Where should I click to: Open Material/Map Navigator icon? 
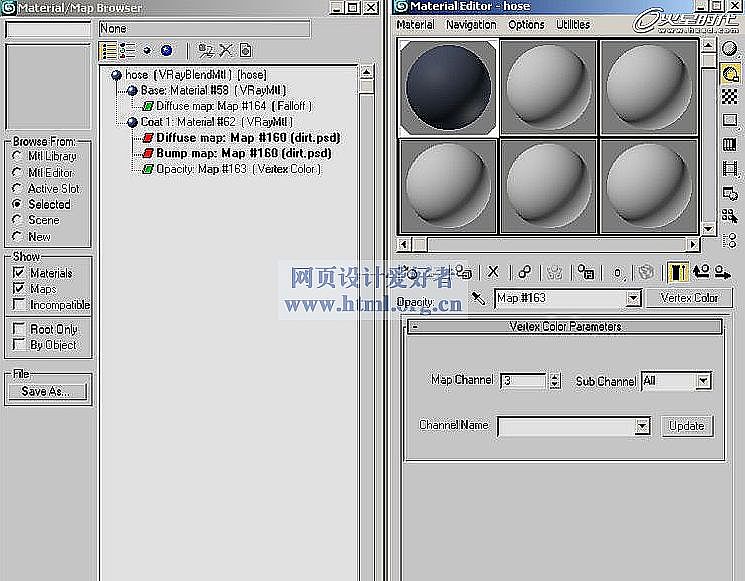coord(730,240)
